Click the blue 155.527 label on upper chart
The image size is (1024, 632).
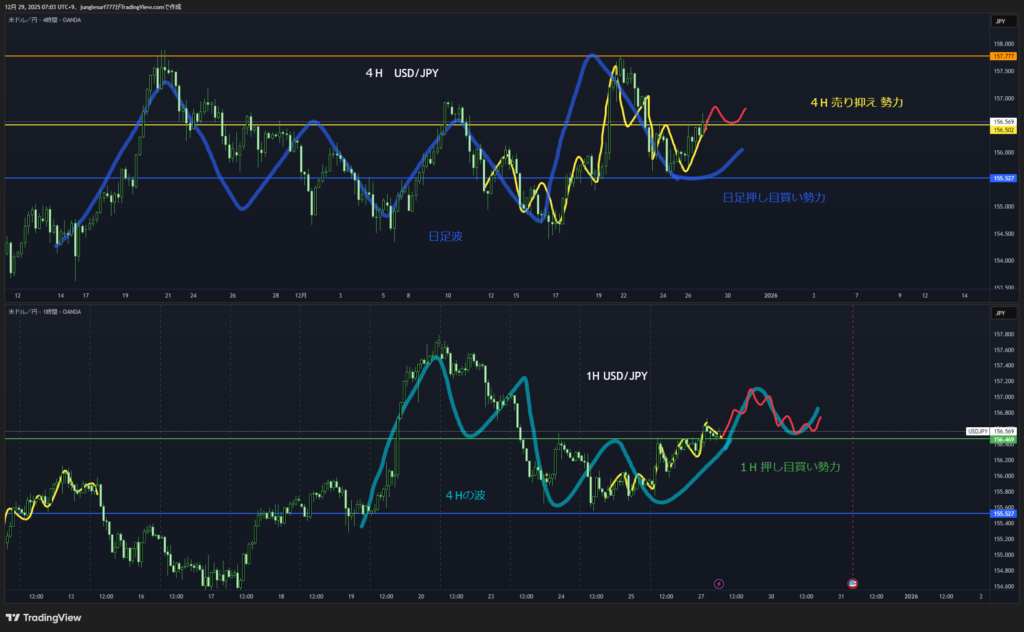(x=1001, y=178)
